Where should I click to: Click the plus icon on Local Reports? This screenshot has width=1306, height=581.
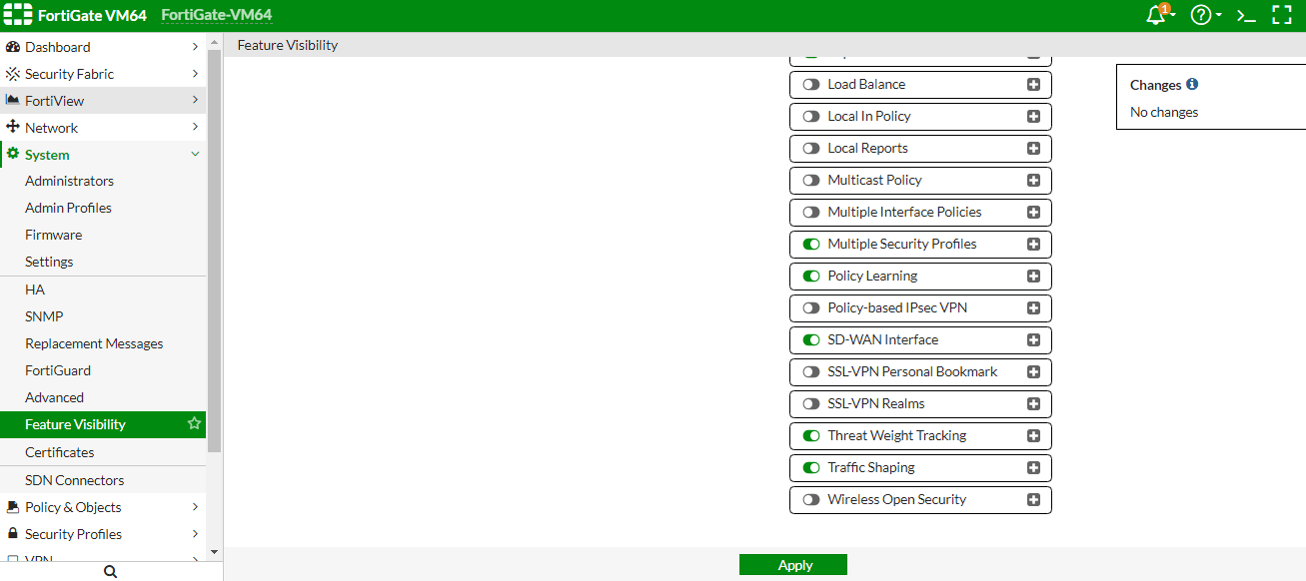click(1034, 149)
